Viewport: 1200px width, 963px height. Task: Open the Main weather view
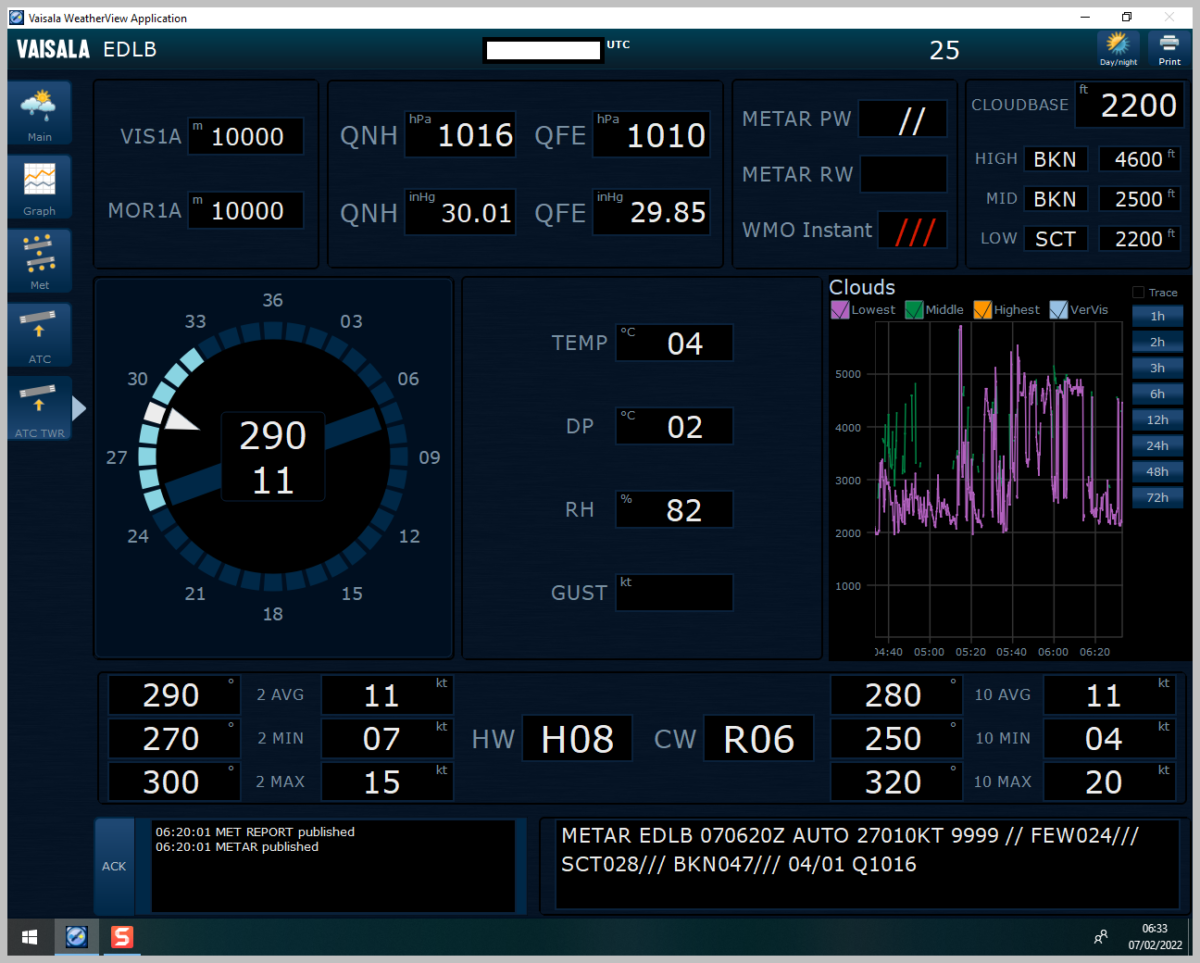click(40, 113)
